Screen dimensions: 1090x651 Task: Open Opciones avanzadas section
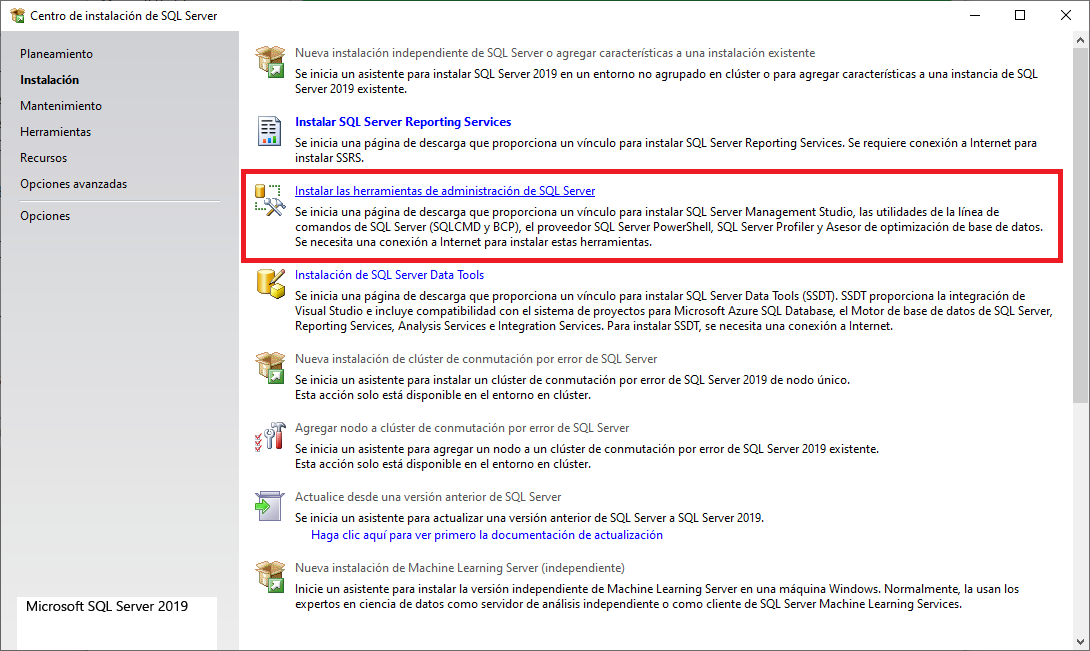74,184
